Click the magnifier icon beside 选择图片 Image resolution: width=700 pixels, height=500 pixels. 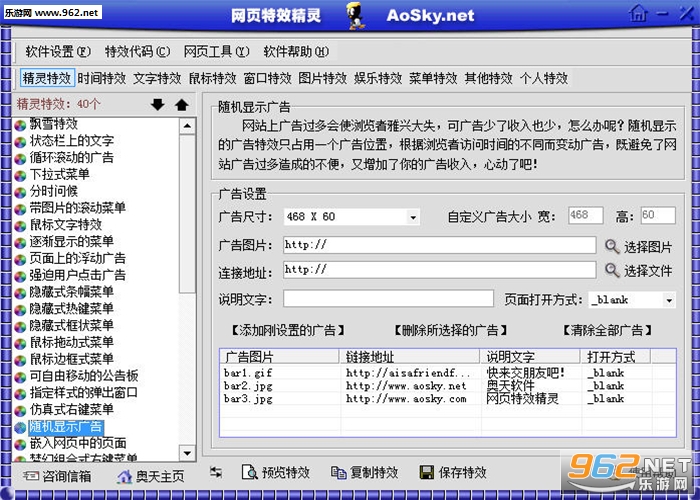click(612, 246)
